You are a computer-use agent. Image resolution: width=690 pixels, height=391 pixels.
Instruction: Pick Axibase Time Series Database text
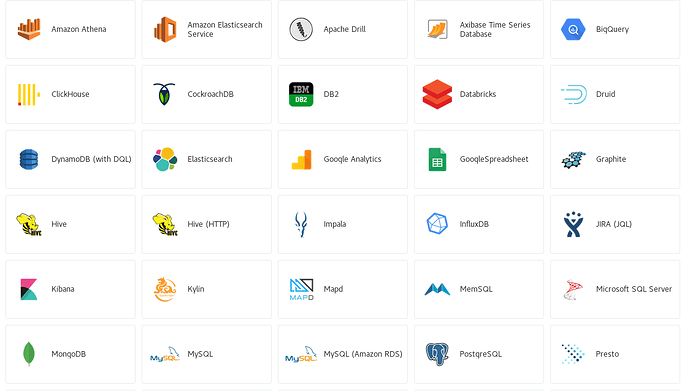[x=495, y=29]
